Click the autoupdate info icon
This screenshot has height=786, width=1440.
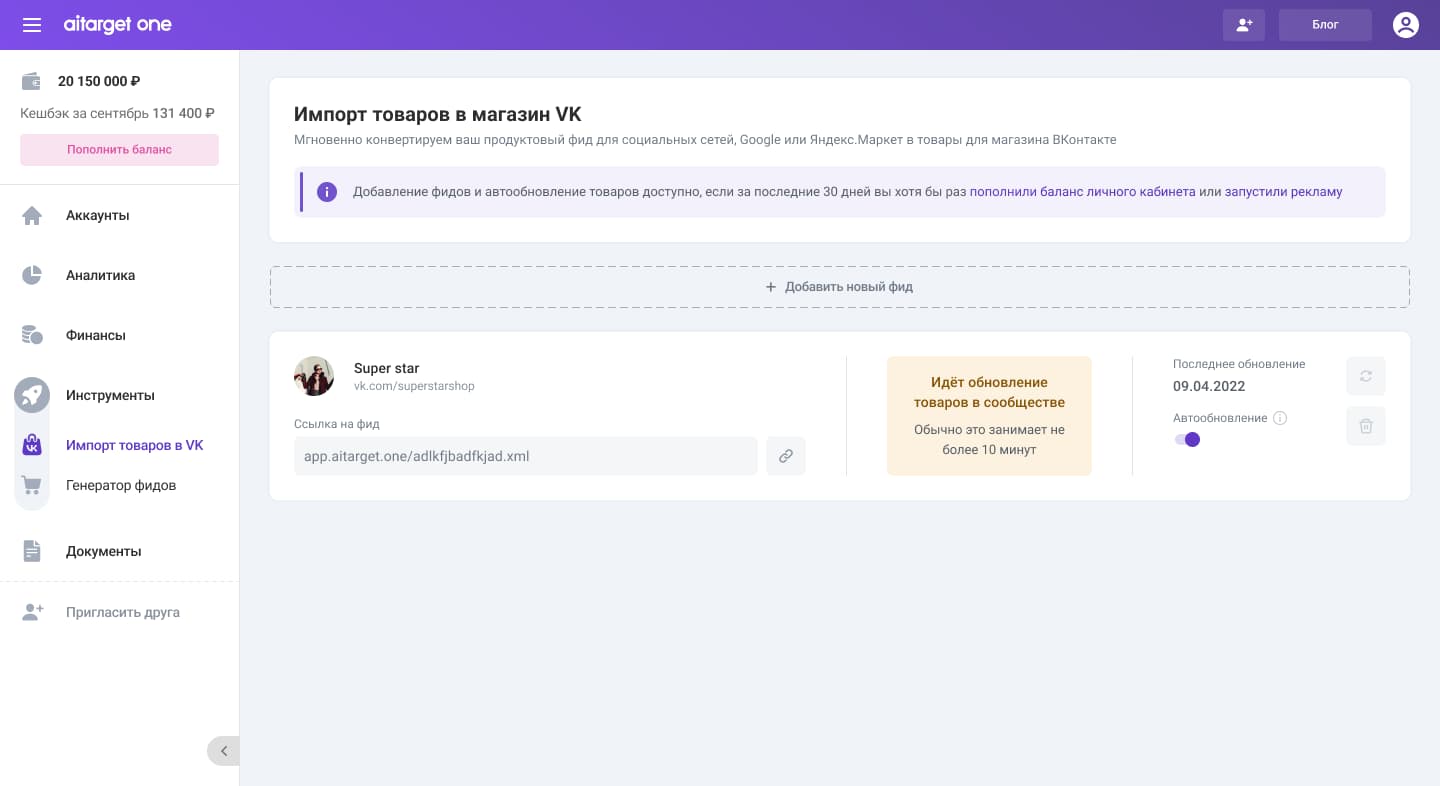point(1280,418)
